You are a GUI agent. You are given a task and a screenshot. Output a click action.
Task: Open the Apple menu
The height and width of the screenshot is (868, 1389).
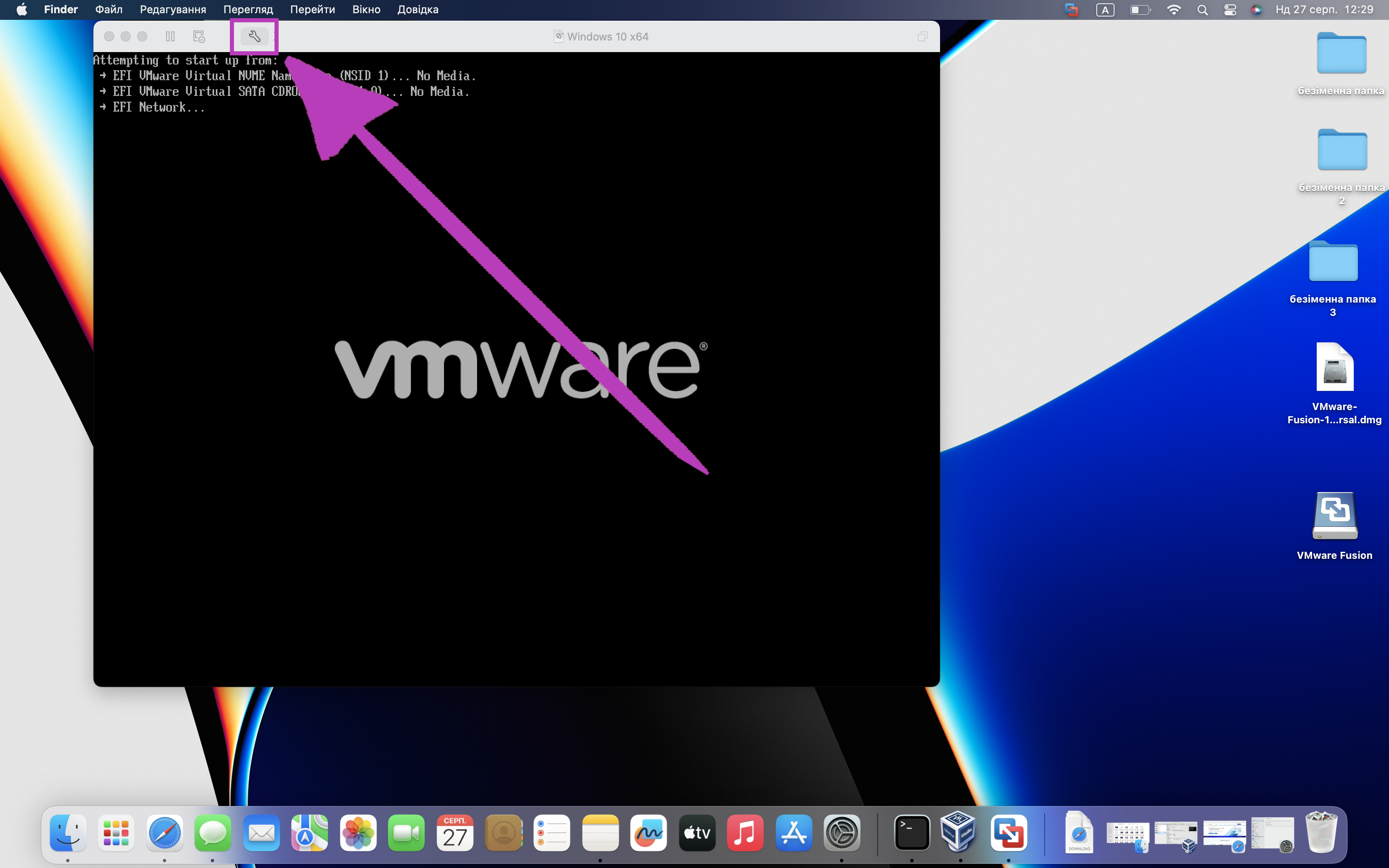coord(22,9)
